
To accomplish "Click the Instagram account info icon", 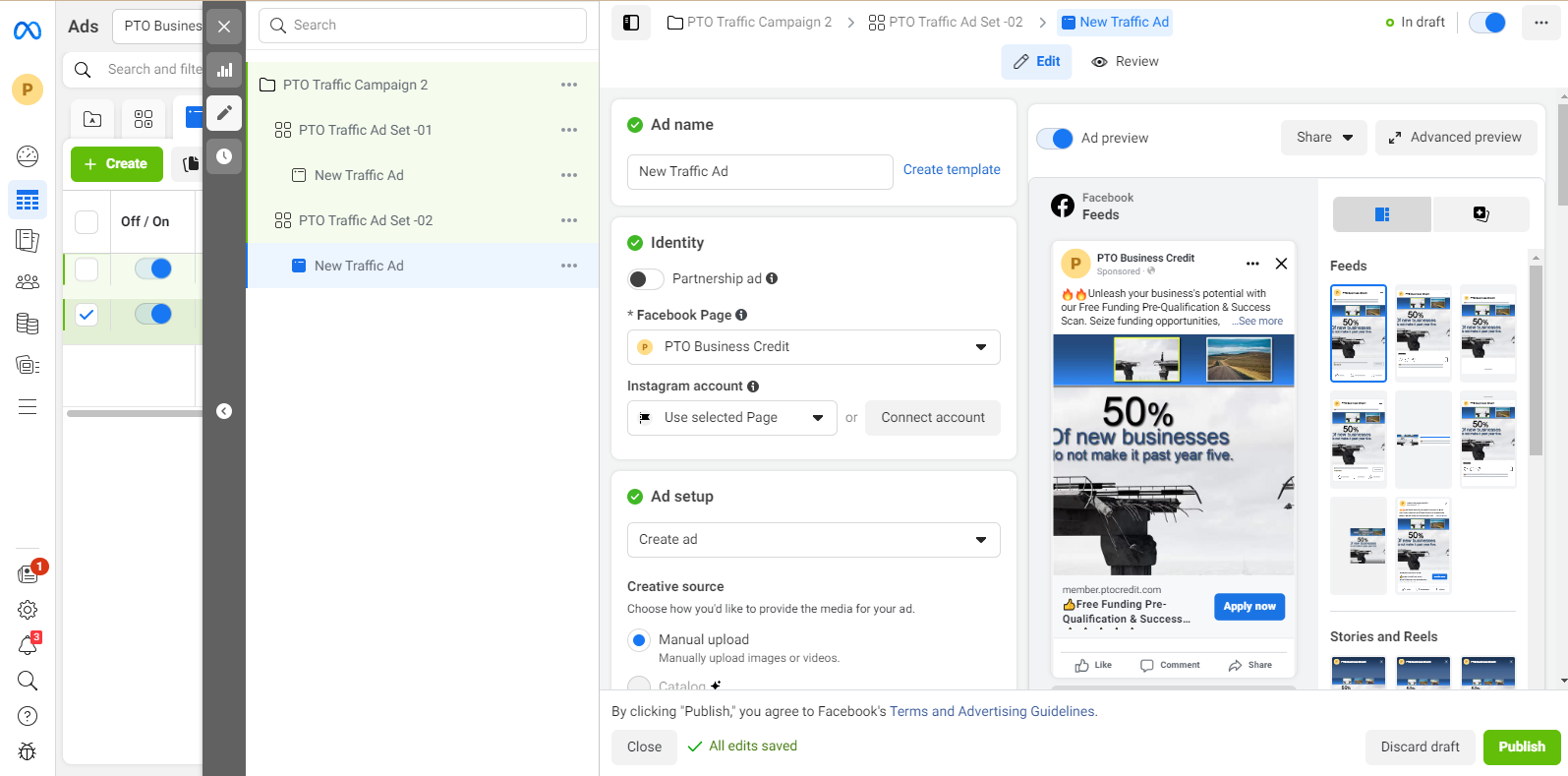I will (x=753, y=387).
